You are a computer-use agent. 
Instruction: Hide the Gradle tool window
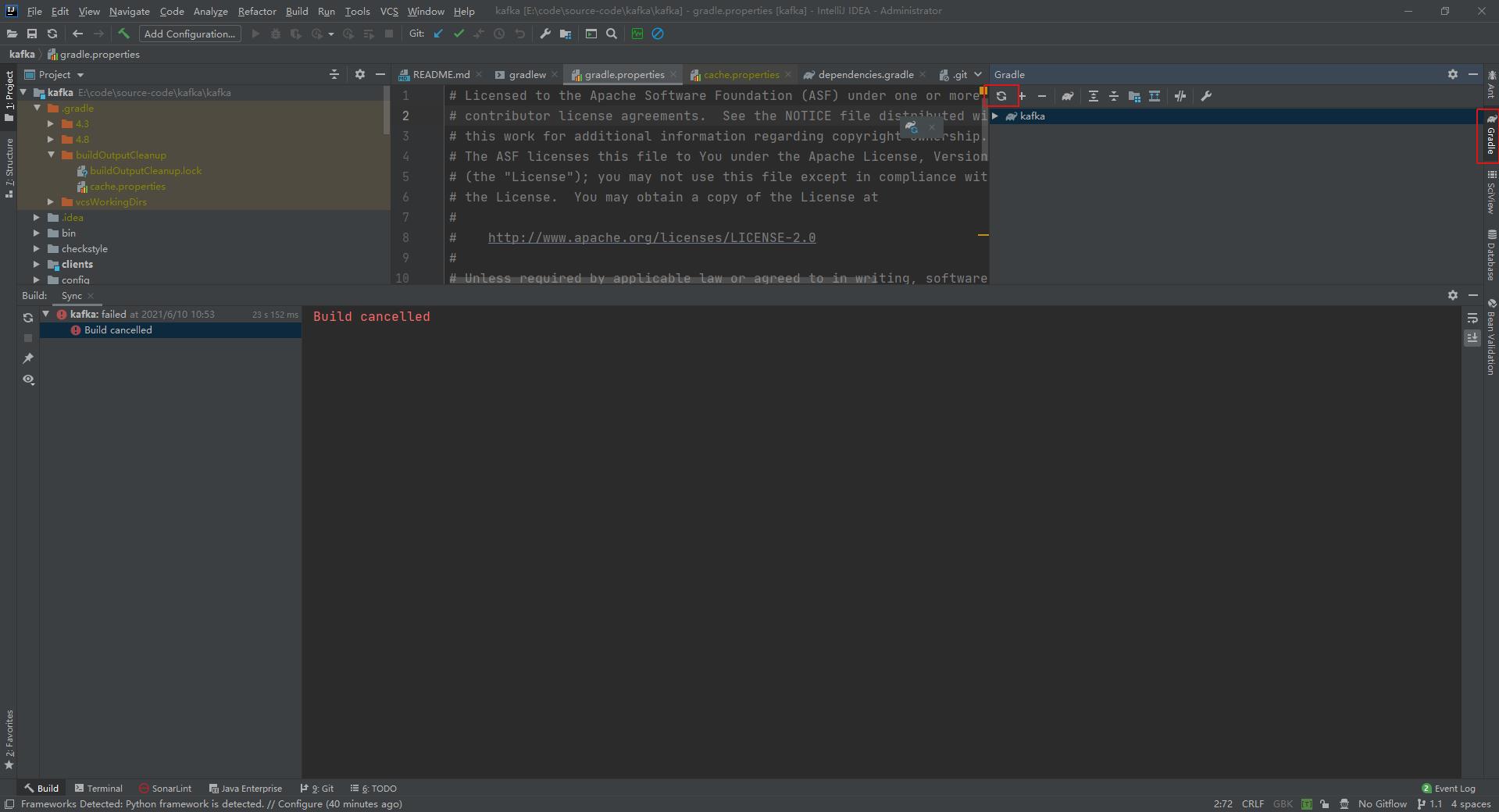(x=1473, y=74)
